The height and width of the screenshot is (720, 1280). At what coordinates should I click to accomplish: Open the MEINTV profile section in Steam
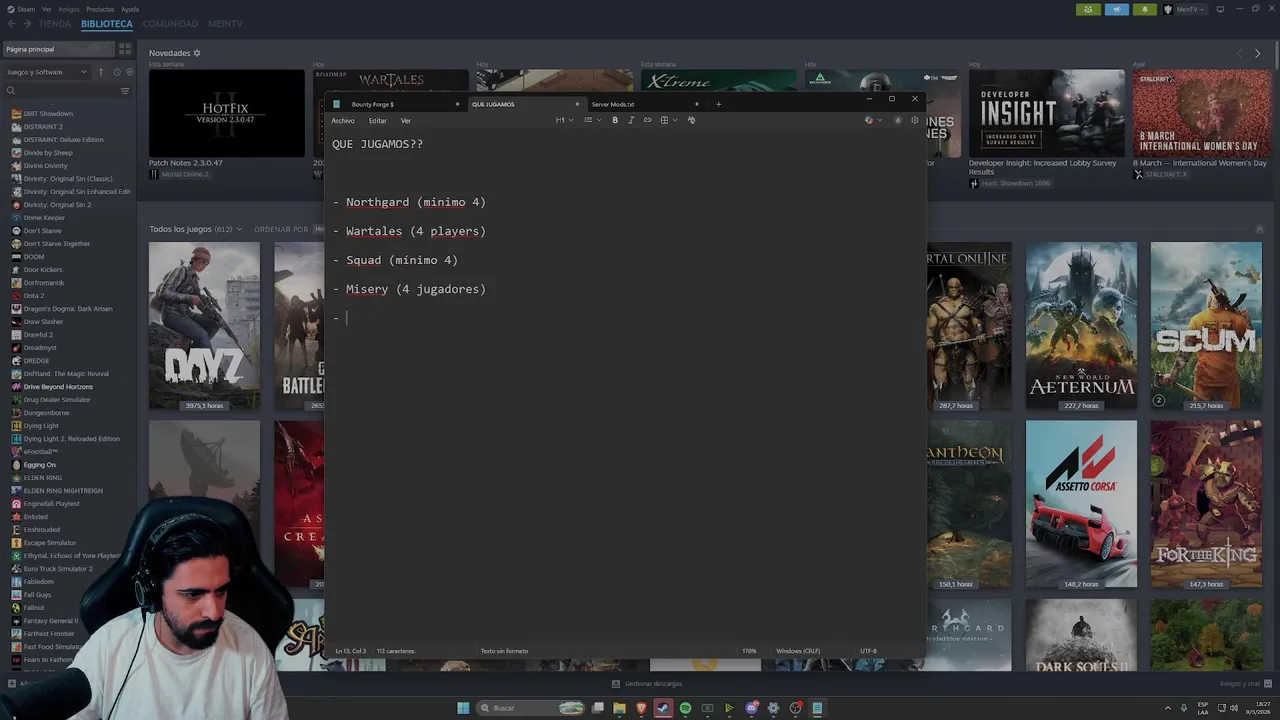coord(225,23)
